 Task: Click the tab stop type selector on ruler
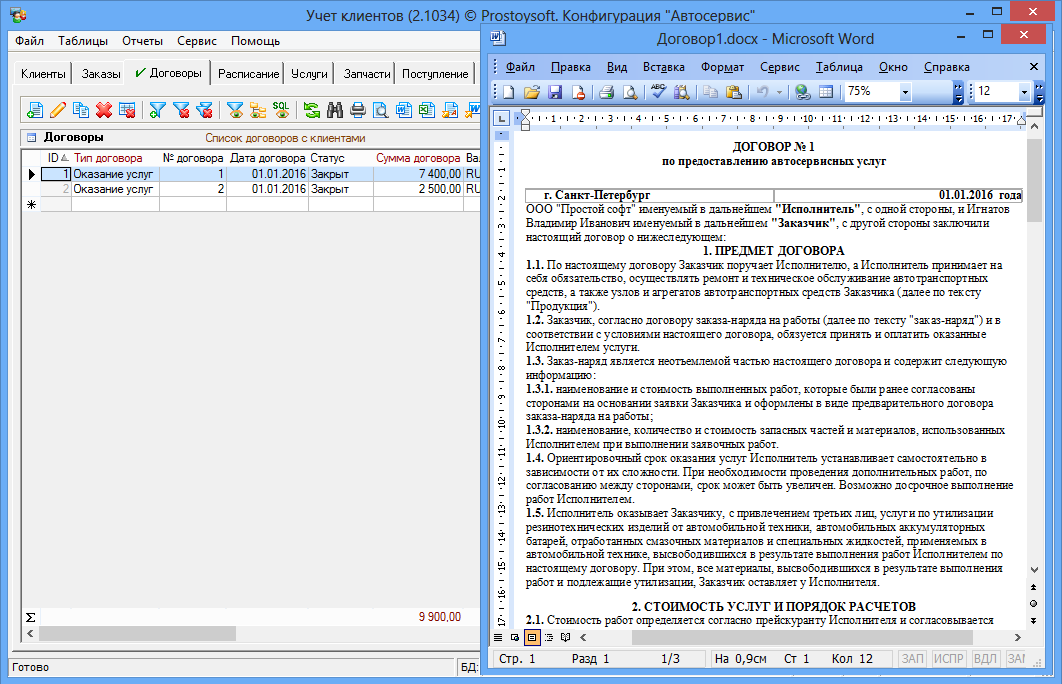[x=501, y=119]
